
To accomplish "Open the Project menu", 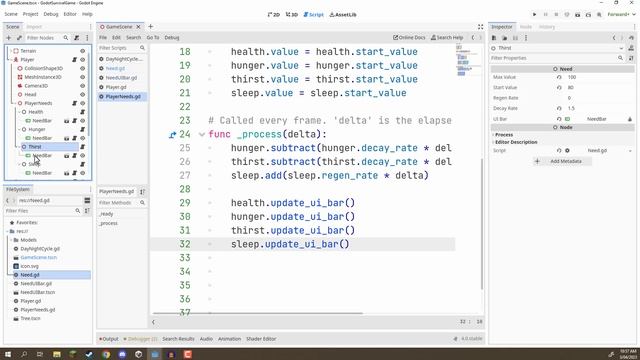I will [30, 14].
